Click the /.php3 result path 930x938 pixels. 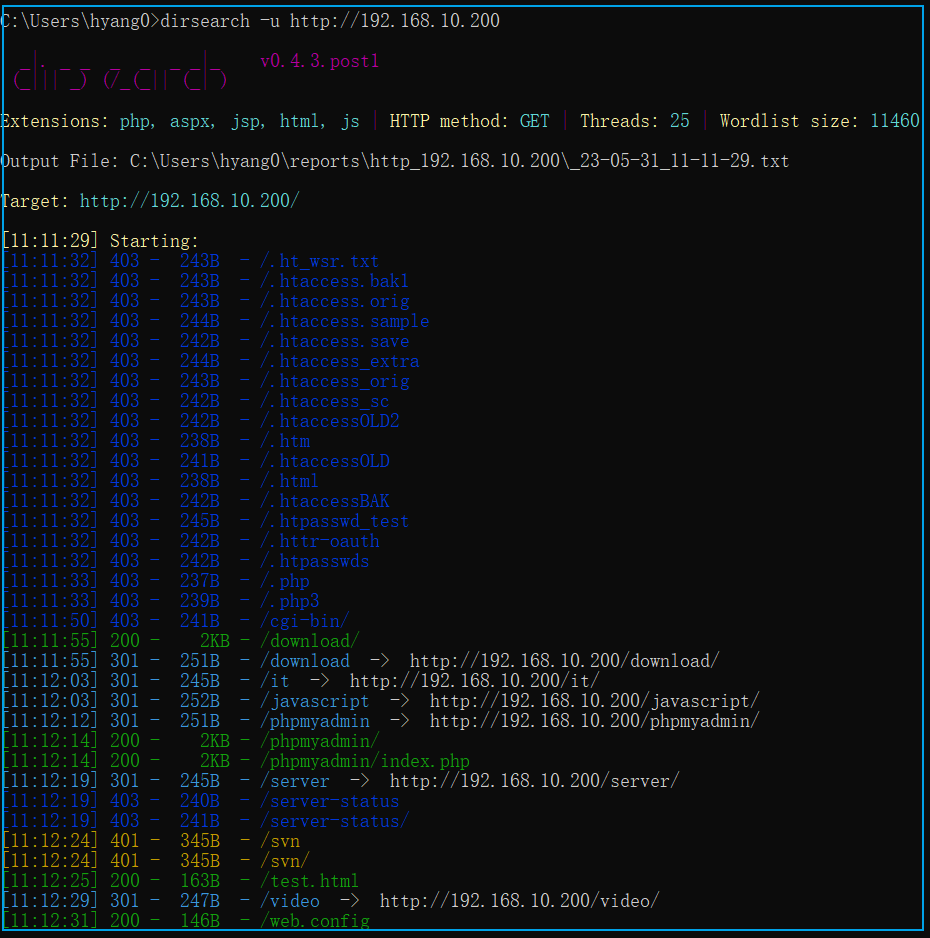tap(289, 601)
